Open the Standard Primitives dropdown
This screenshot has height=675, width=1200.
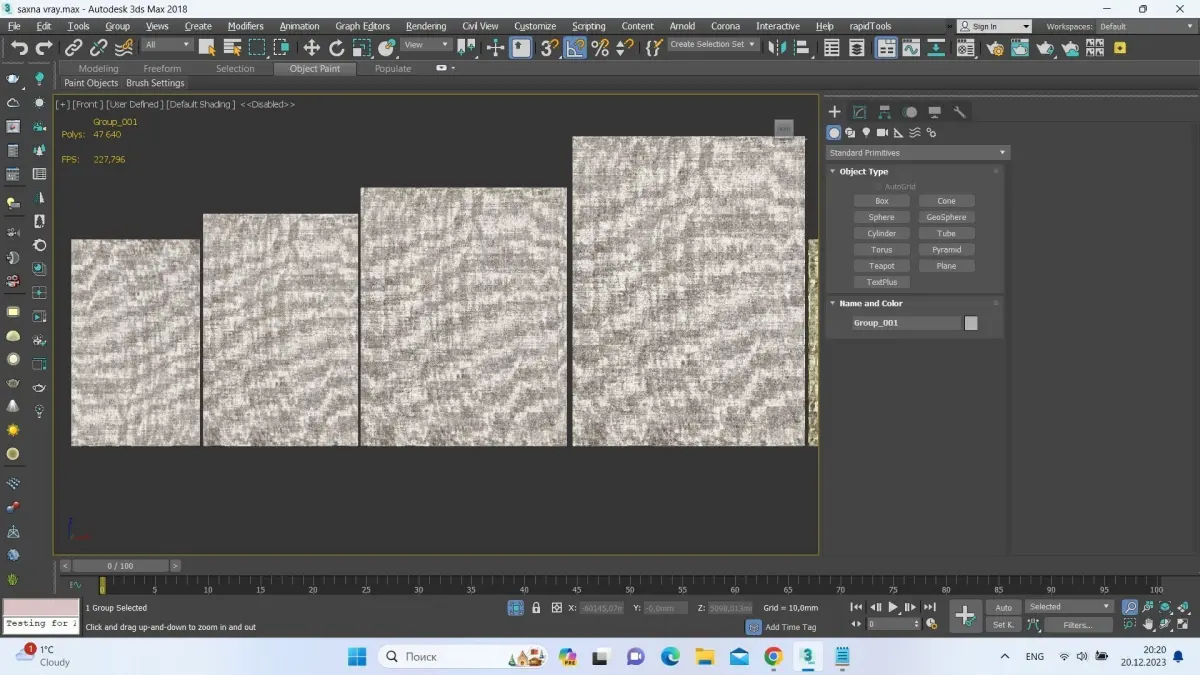[x=918, y=153]
